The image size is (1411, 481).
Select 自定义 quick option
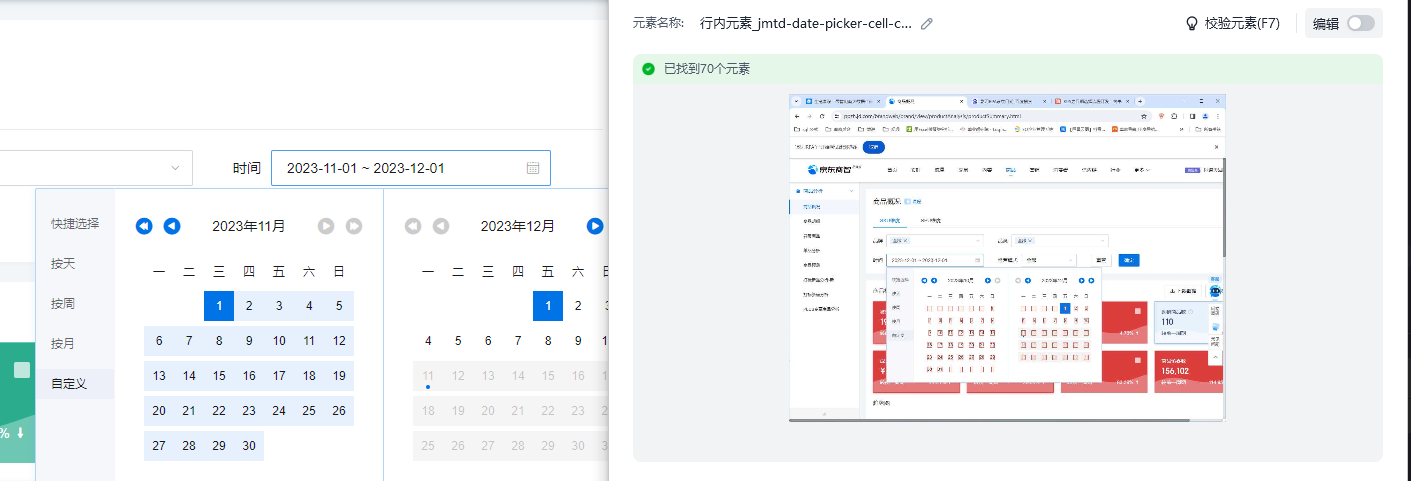[69, 383]
